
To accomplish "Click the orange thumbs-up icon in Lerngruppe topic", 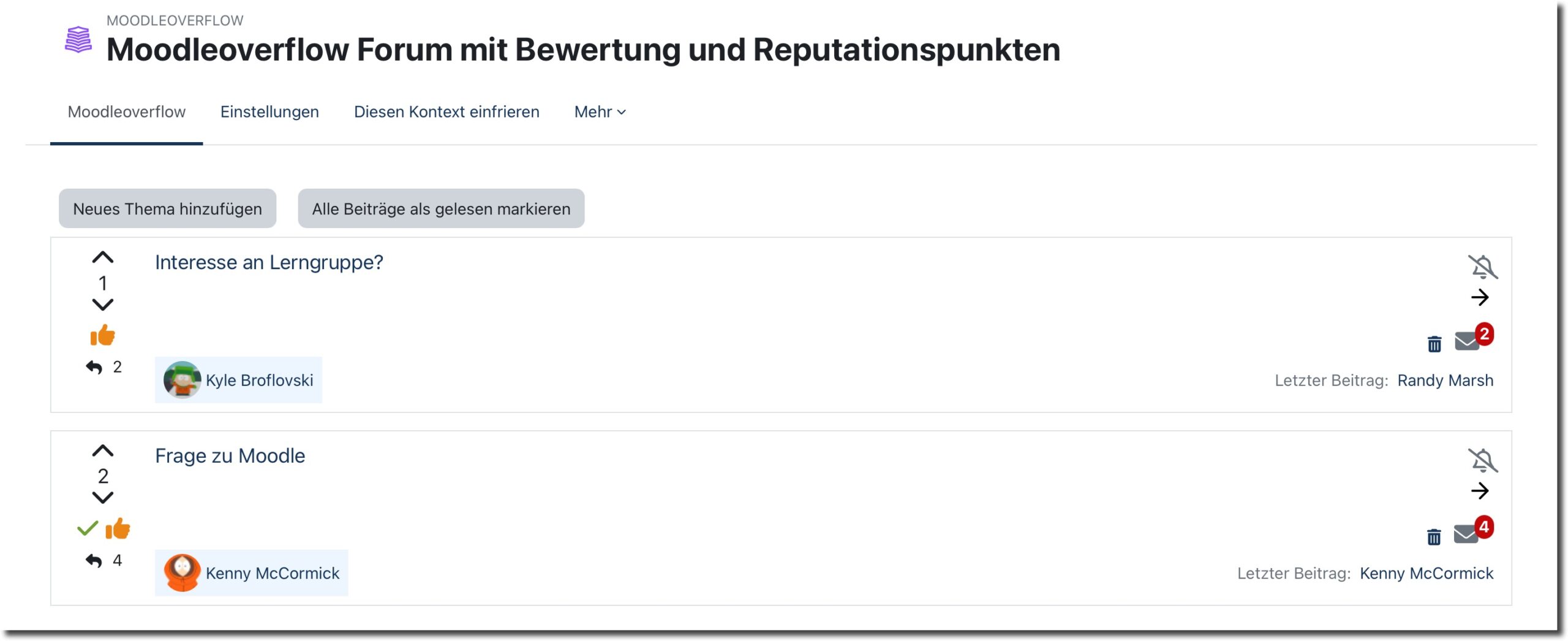I will pyautogui.click(x=103, y=335).
